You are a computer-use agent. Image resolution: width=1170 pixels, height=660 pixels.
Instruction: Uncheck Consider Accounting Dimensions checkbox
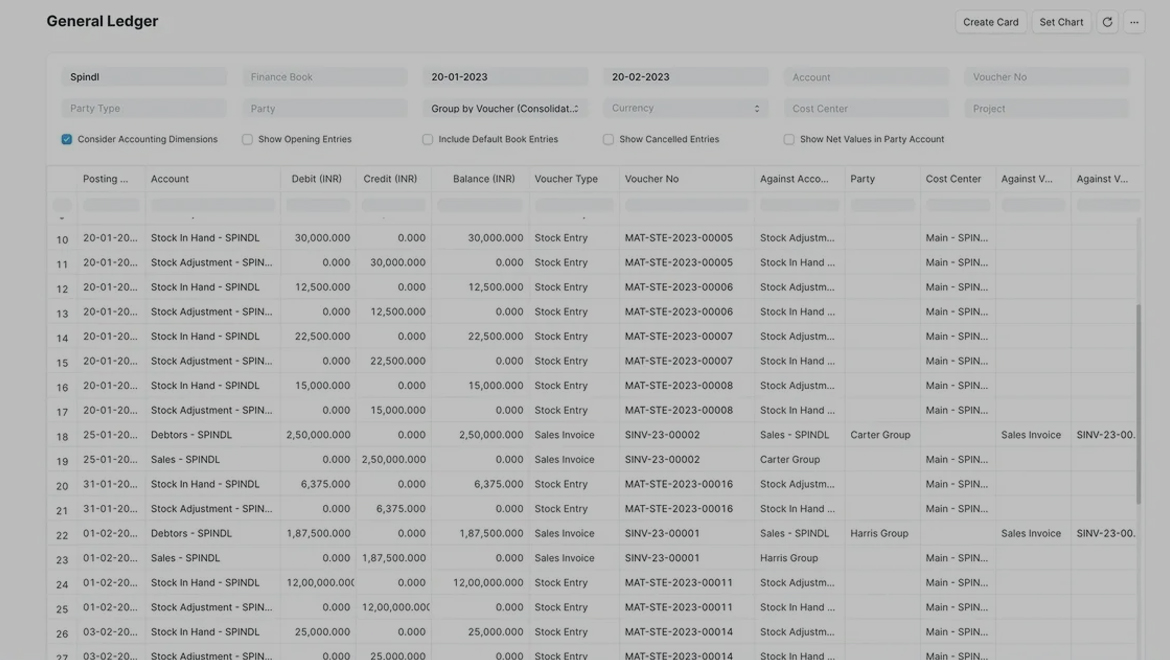[x=67, y=140]
